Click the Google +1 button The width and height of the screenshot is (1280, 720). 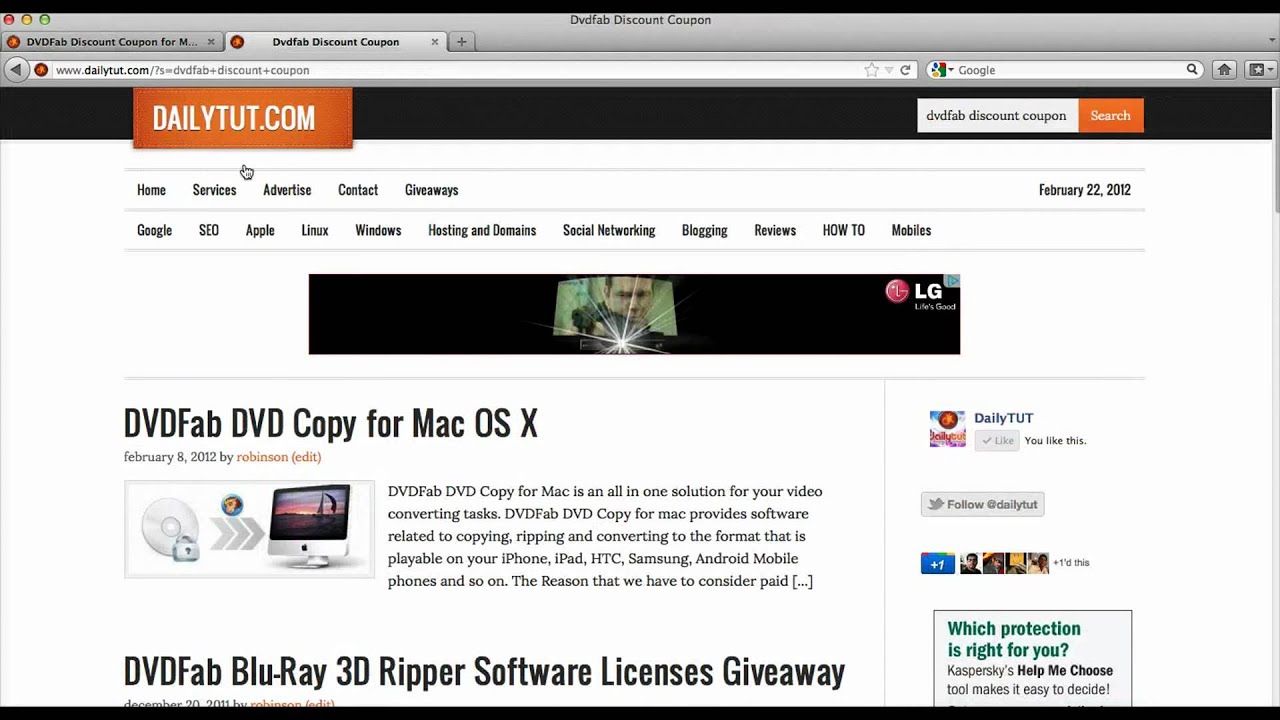938,564
